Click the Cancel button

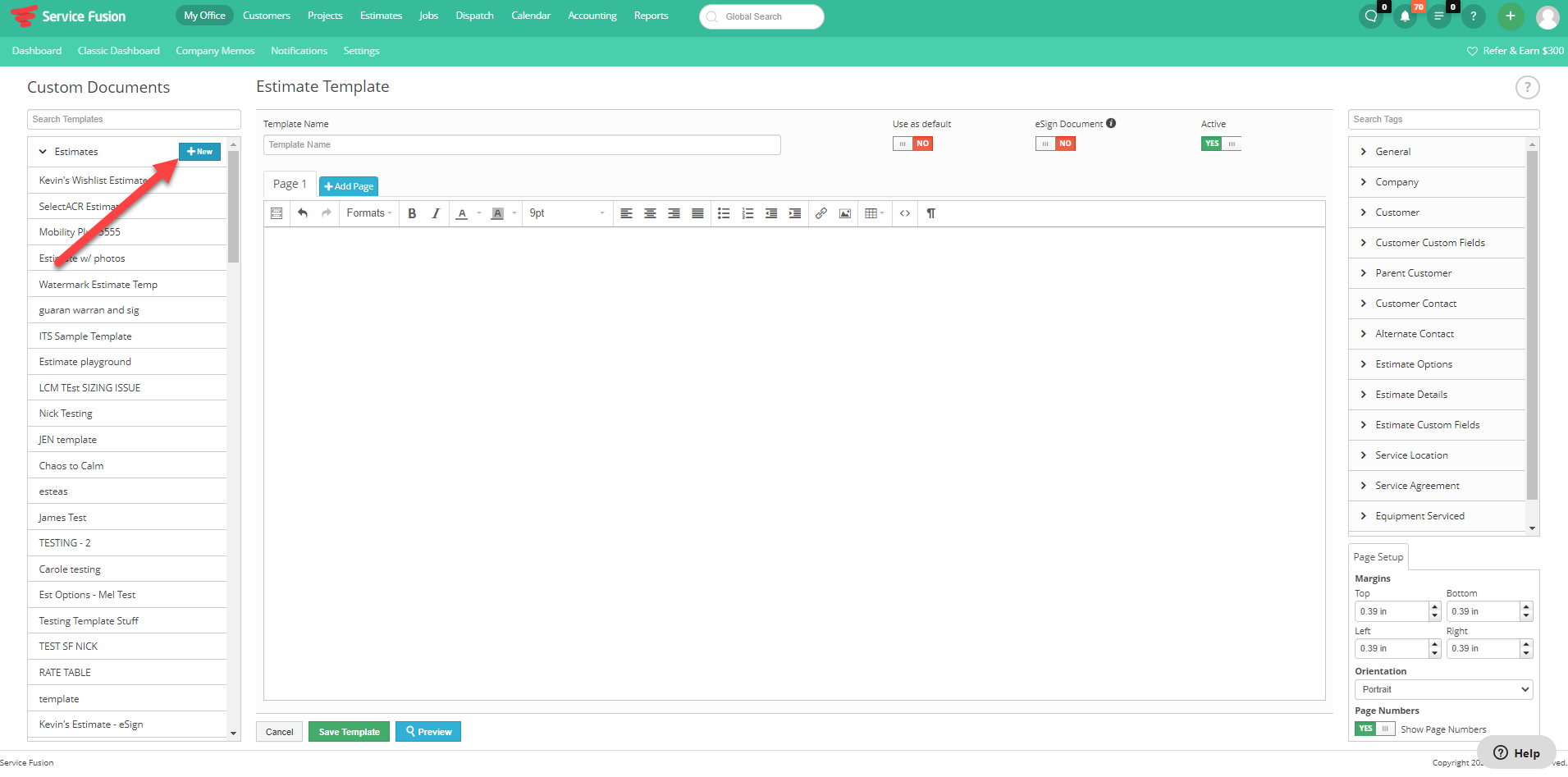[279, 732]
